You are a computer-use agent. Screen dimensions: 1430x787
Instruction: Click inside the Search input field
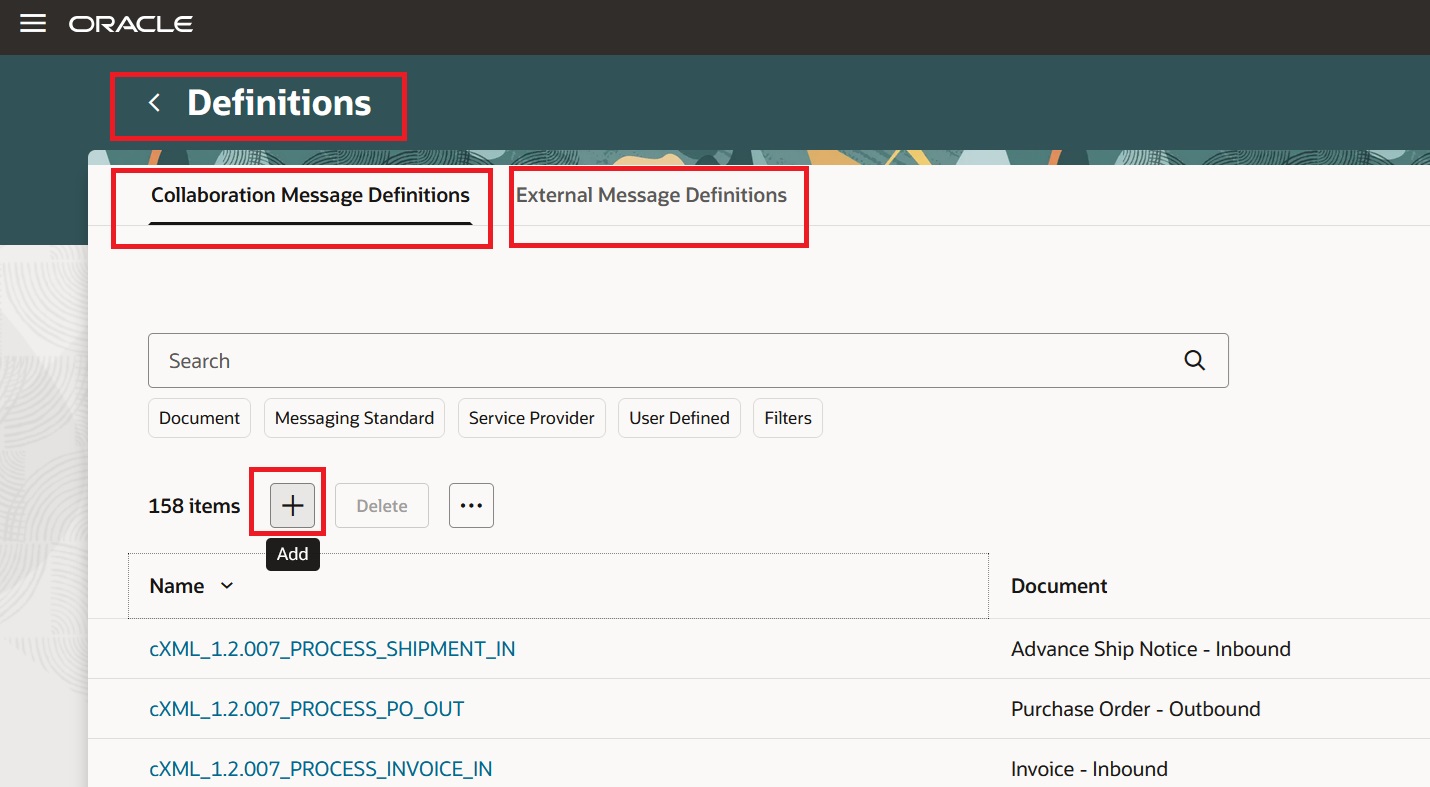coord(600,360)
